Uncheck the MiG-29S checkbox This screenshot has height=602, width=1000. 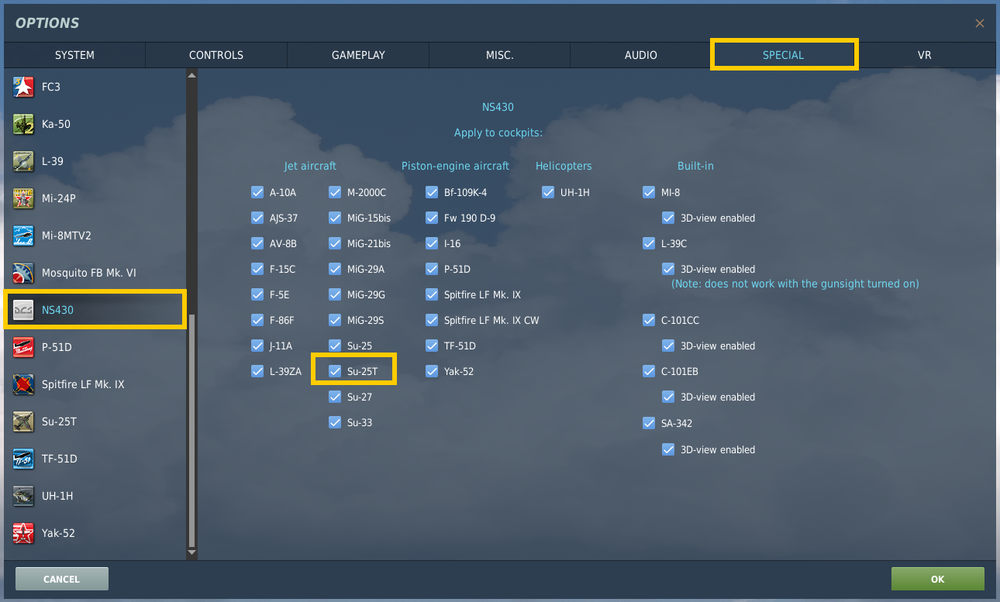click(x=335, y=319)
